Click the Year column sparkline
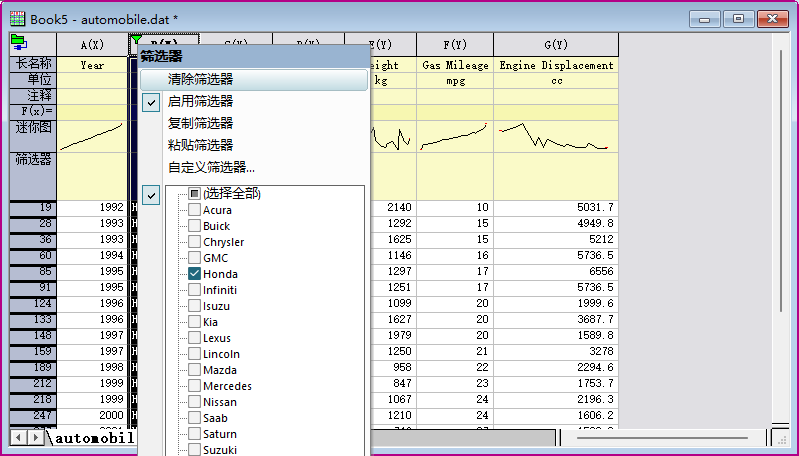Screen dimensions: 799x456 [92, 135]
